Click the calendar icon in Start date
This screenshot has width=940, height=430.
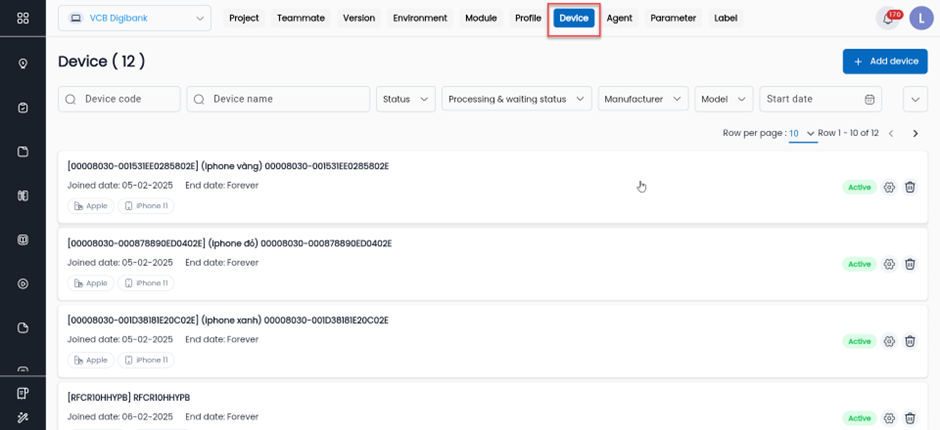pyautogui.click(x=869, y=99)
